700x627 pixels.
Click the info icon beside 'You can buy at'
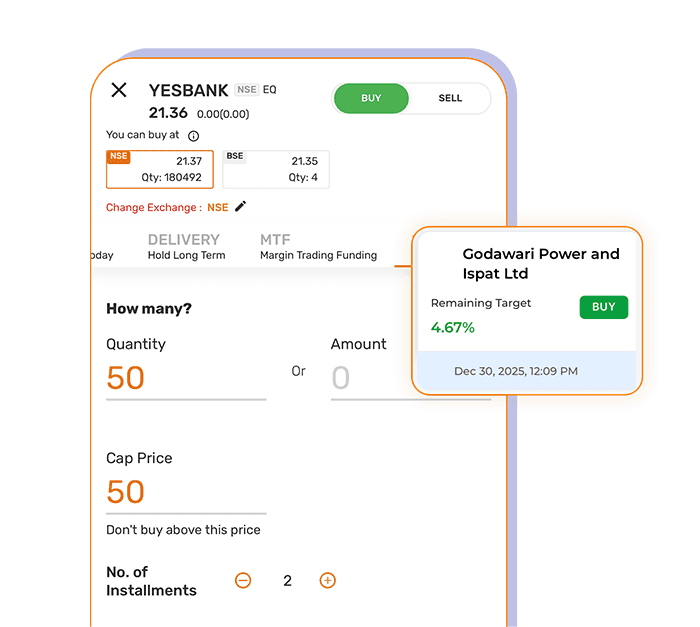tap(194, 136)
